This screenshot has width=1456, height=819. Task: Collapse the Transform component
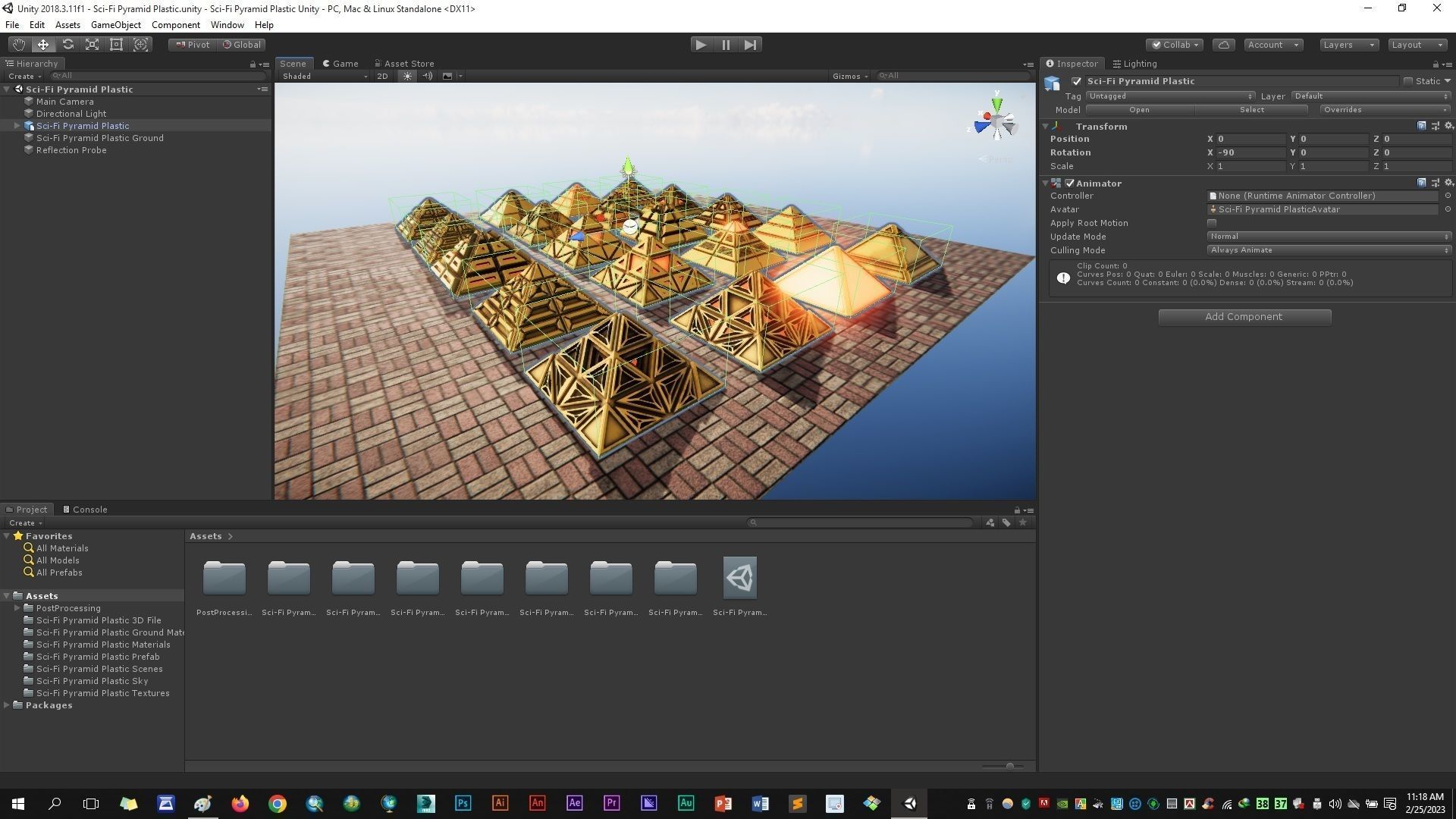[1046, 127]
